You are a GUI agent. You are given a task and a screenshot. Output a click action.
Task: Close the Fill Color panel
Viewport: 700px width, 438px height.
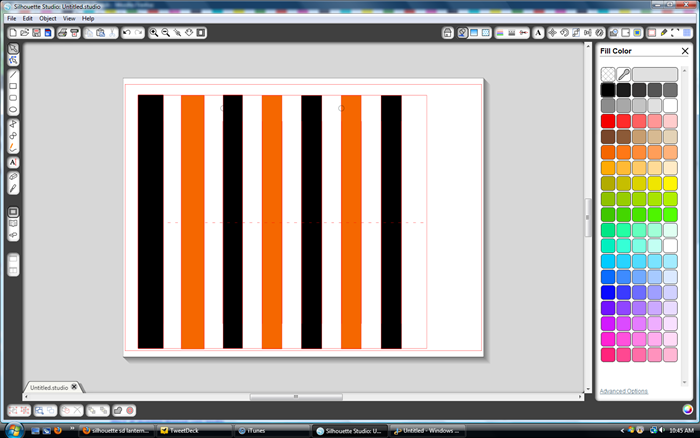click(685, 51)
